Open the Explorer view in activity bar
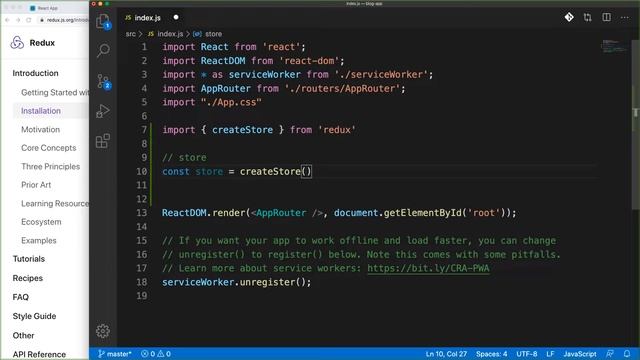 pyautogui.click(x=103, y=21)
